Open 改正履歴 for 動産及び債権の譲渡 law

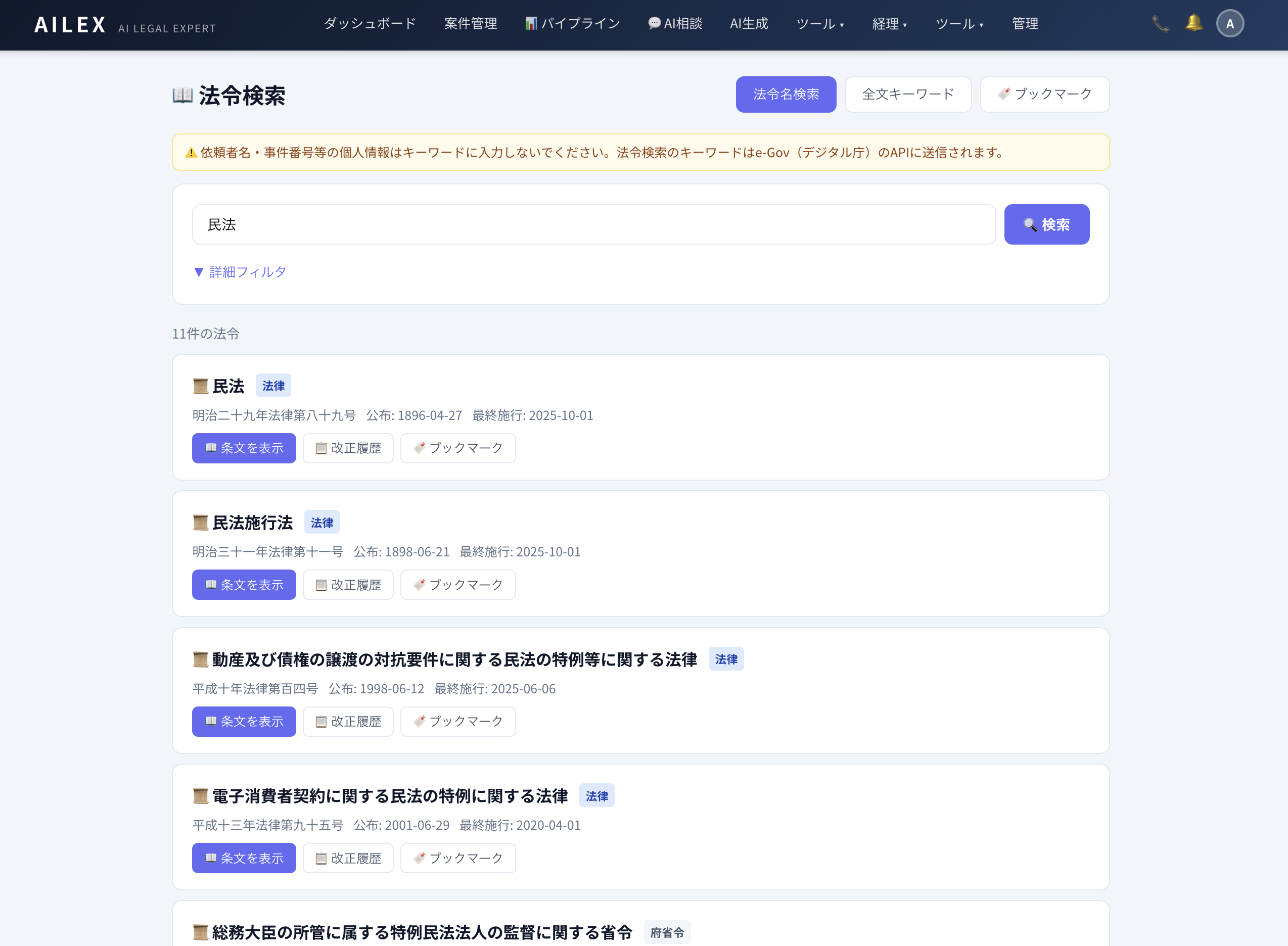coord(348,722)
